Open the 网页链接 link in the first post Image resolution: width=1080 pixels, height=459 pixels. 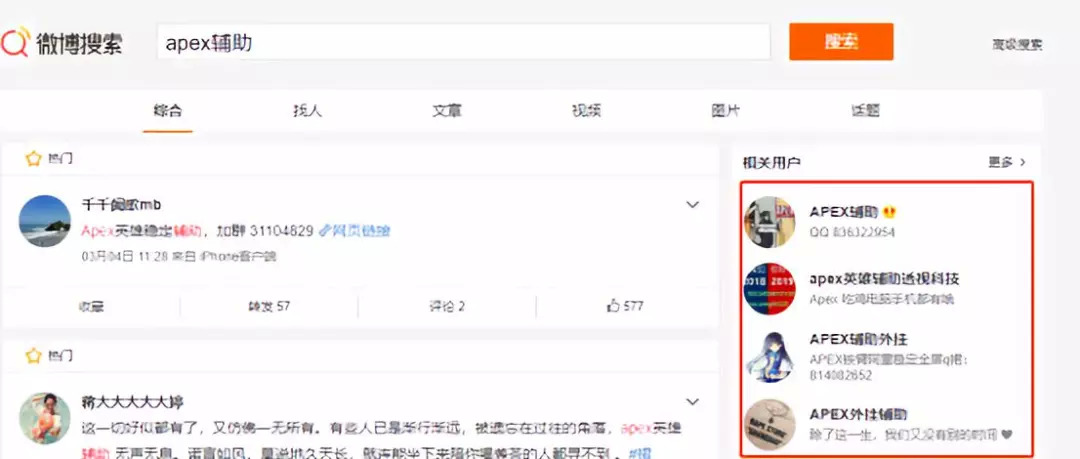(x=355, y=230)
